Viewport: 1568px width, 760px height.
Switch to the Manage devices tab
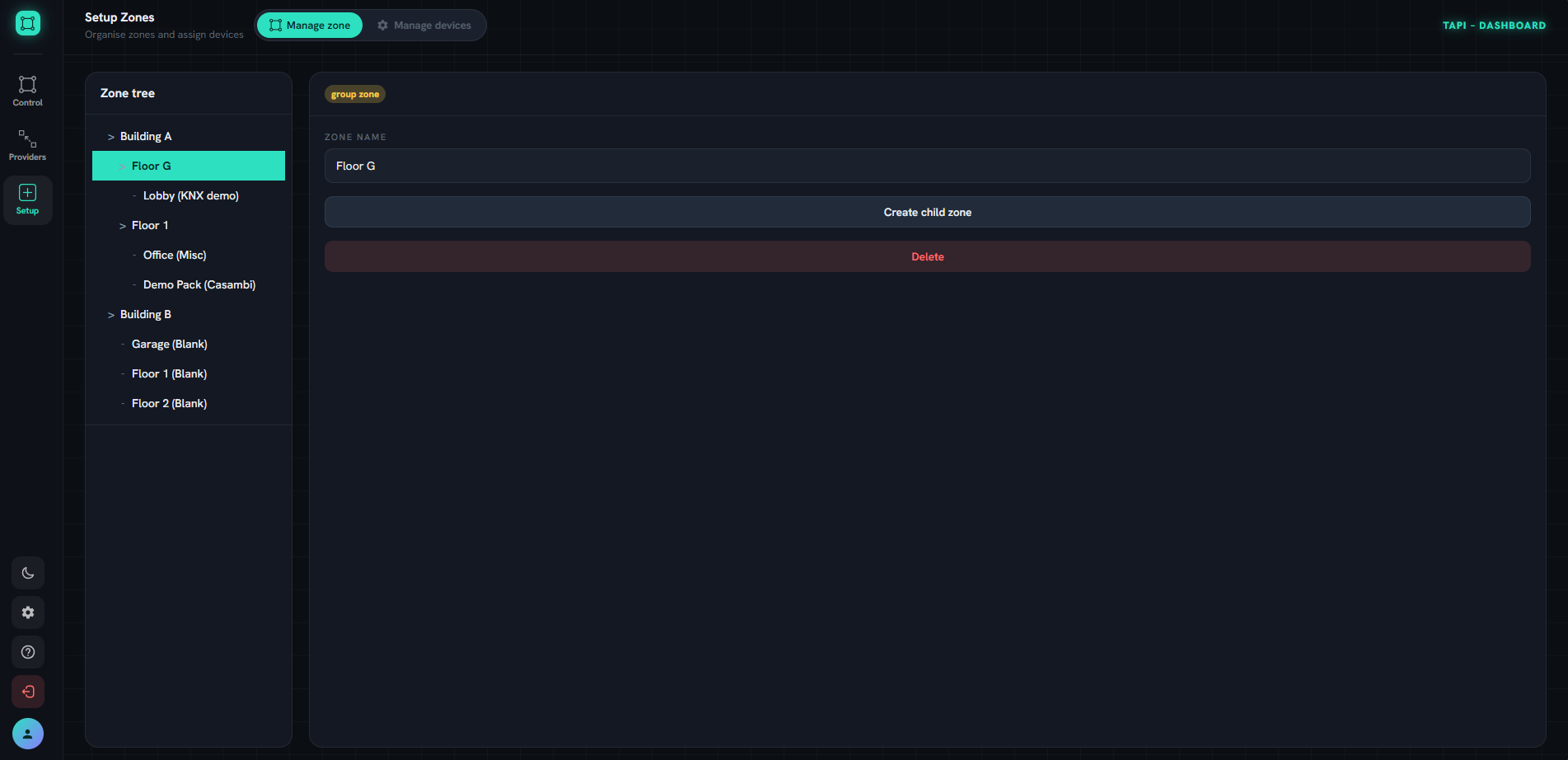pos(424,26)
